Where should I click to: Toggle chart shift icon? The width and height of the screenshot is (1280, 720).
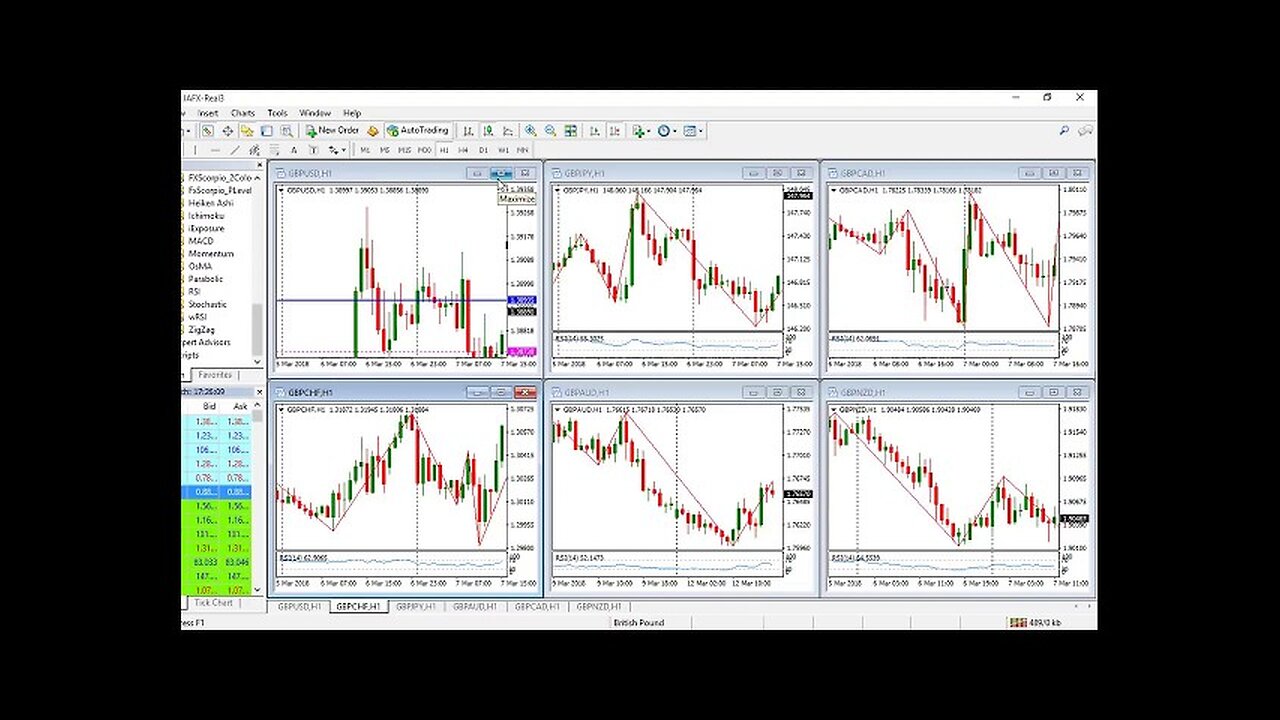pyautogui.click(x=615, y=130)
